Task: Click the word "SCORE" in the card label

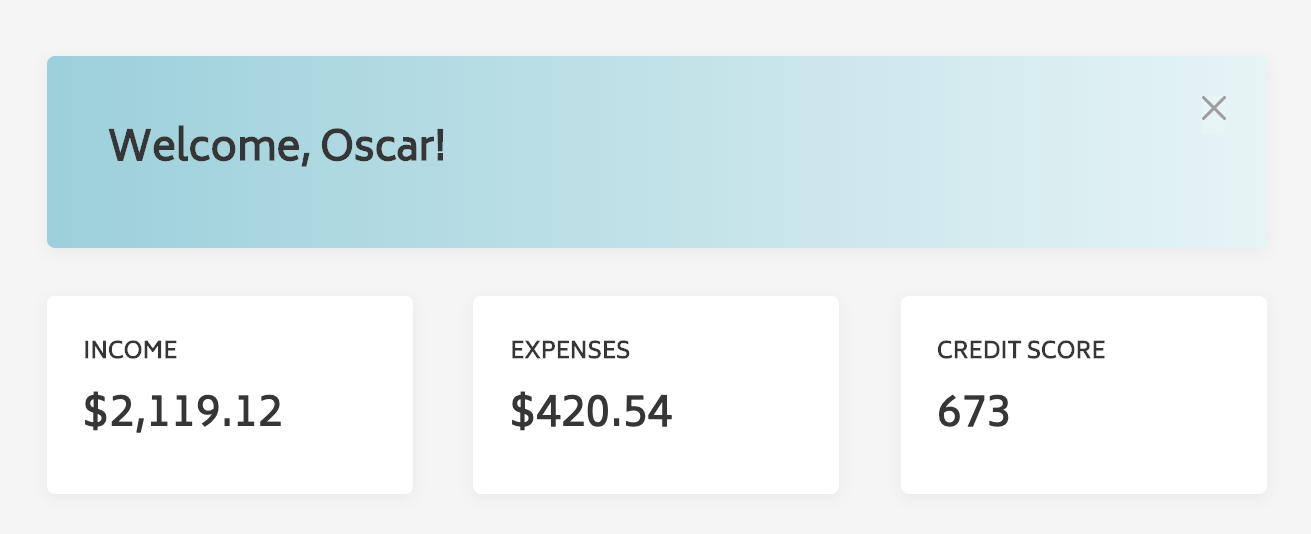Action: click(x=1070, y=350)
